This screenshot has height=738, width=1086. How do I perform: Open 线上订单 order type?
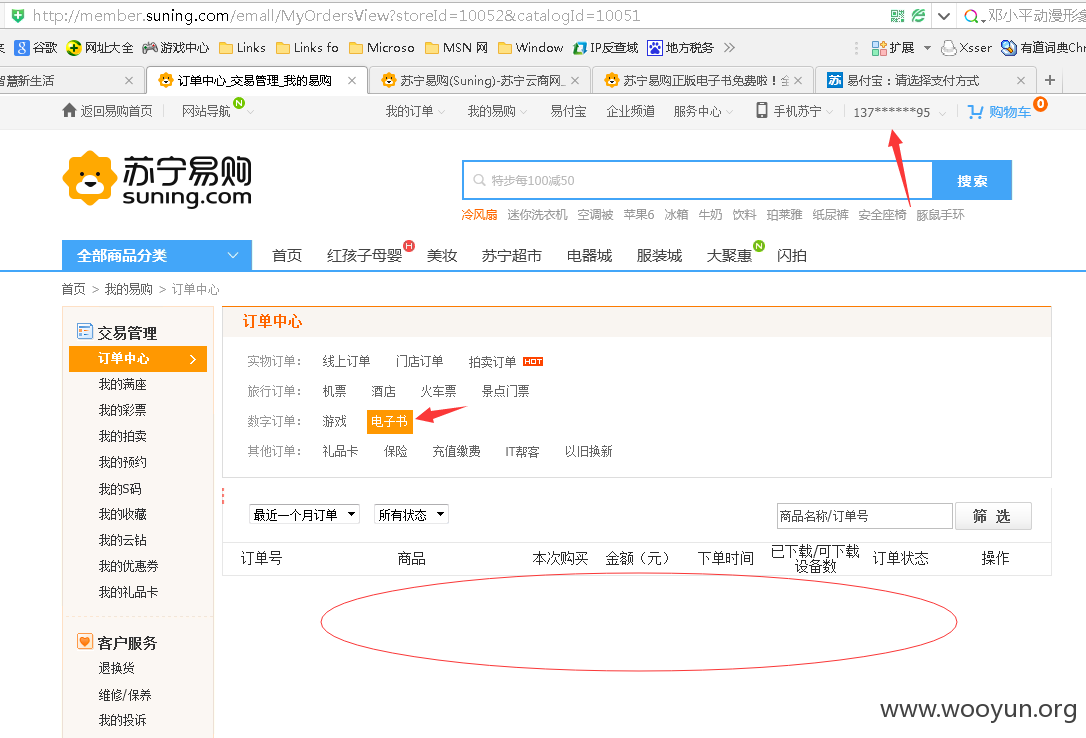coord(346,361)
